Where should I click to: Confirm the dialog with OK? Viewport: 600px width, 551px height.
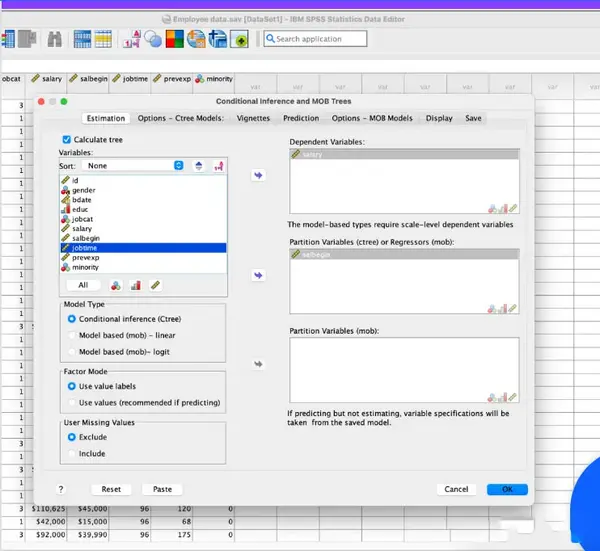(x=507, y=489)
